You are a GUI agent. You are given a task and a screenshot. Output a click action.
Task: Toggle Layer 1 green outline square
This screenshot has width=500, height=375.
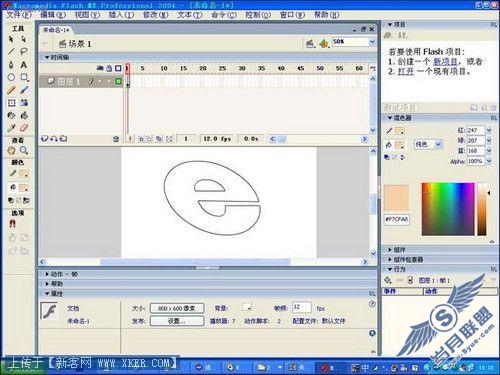click(x=118, y=81)
